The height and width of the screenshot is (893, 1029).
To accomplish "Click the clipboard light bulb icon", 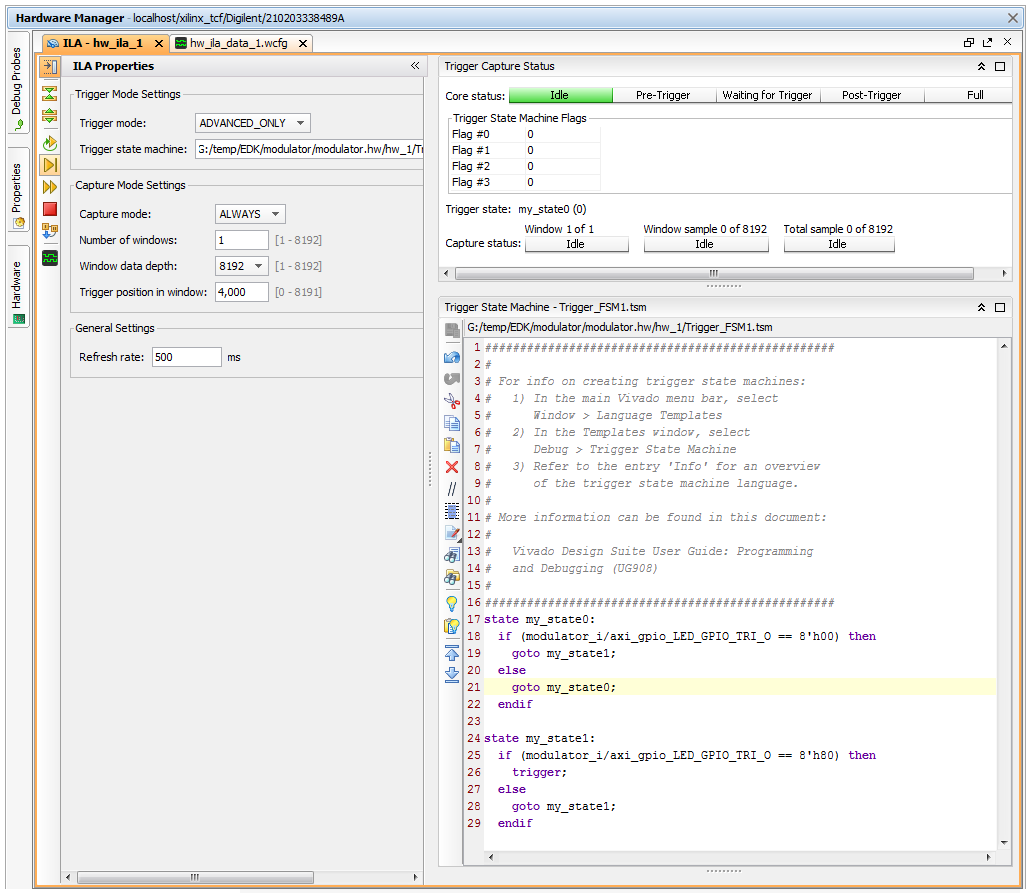I will click(x=452, y=626).
